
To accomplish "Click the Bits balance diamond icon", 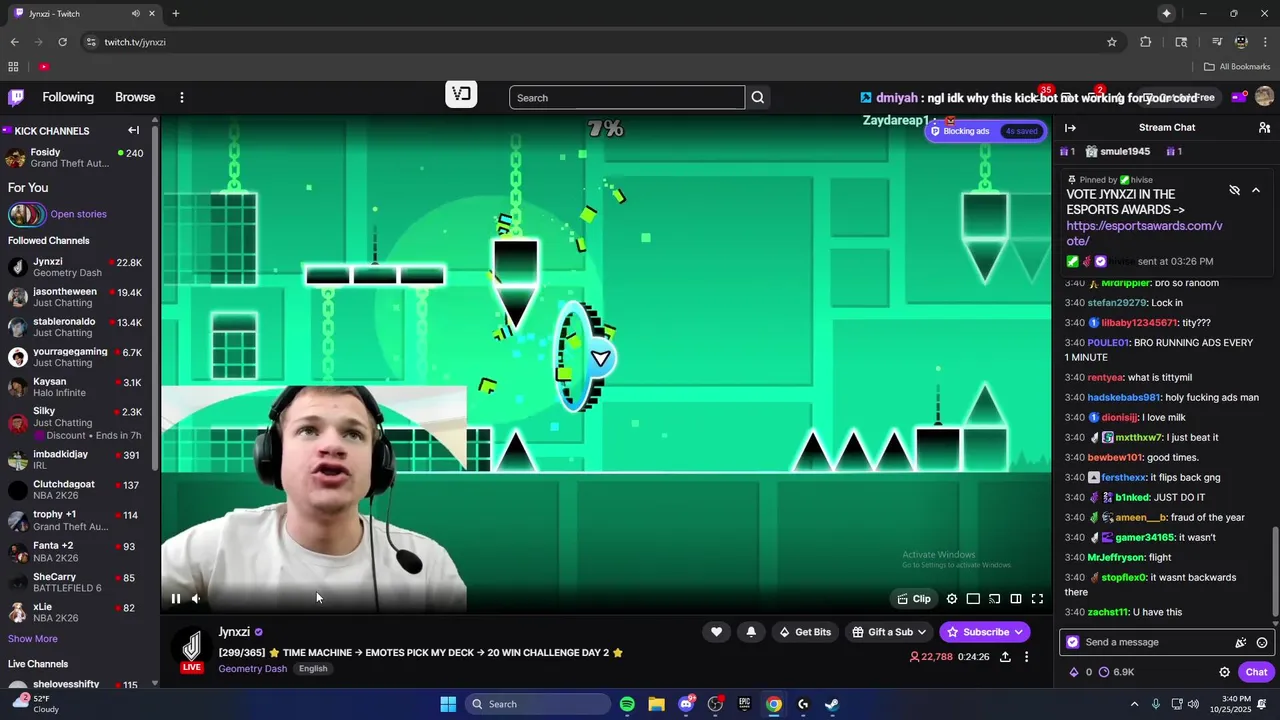I will tap(1074, 672).
